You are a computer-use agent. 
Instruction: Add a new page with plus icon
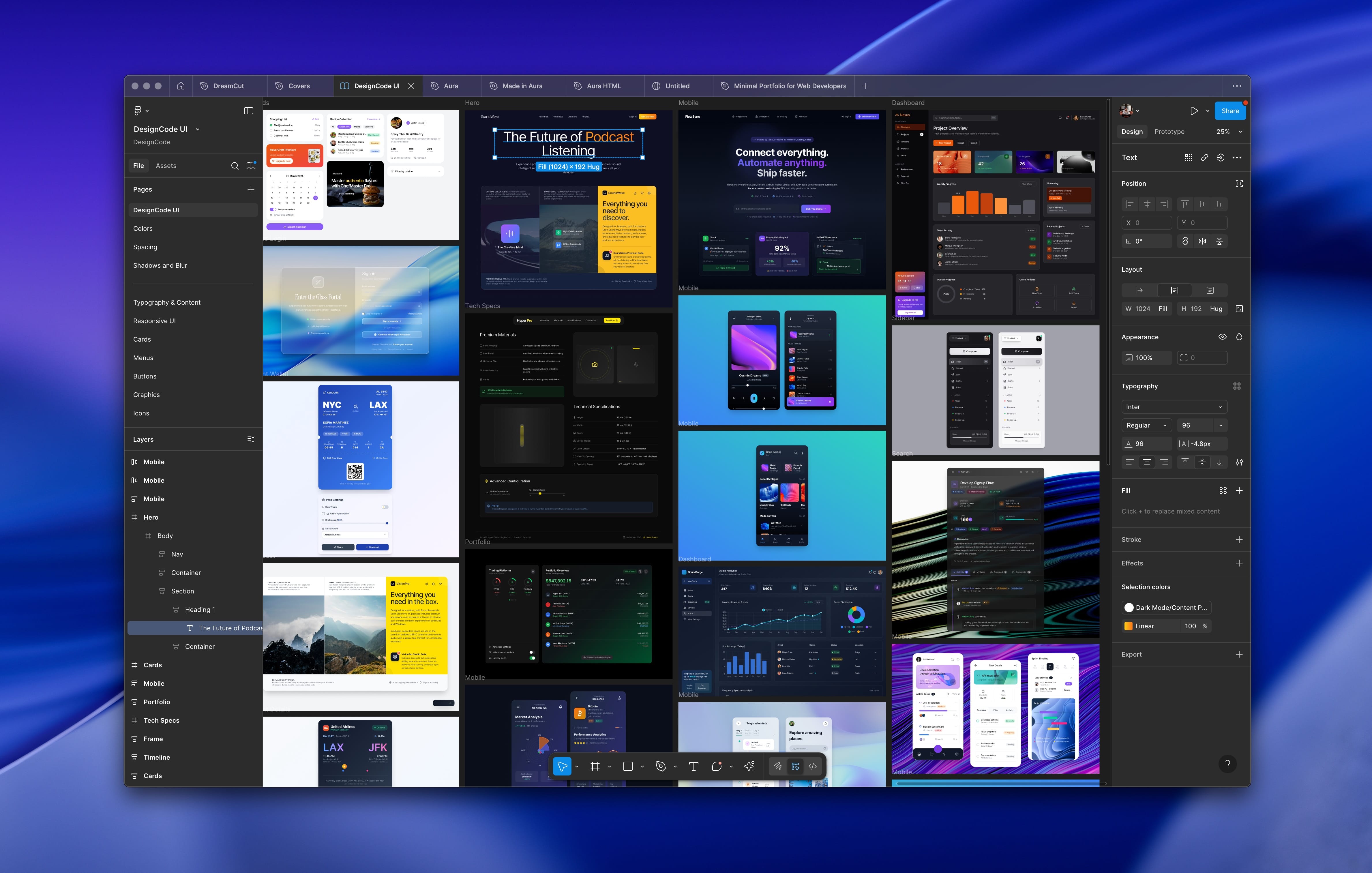[251, 189]
